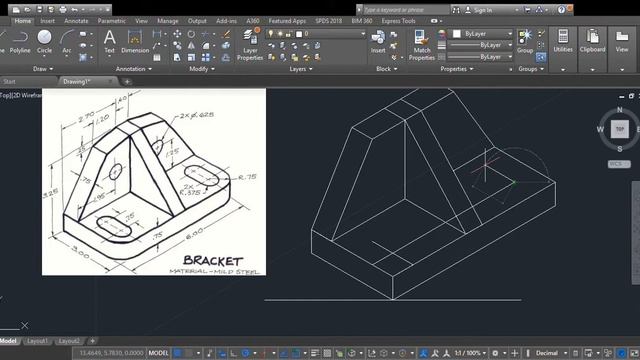The image size is (640, 360).
Task: Open the Utilities panel
Action: coord(563,41)
